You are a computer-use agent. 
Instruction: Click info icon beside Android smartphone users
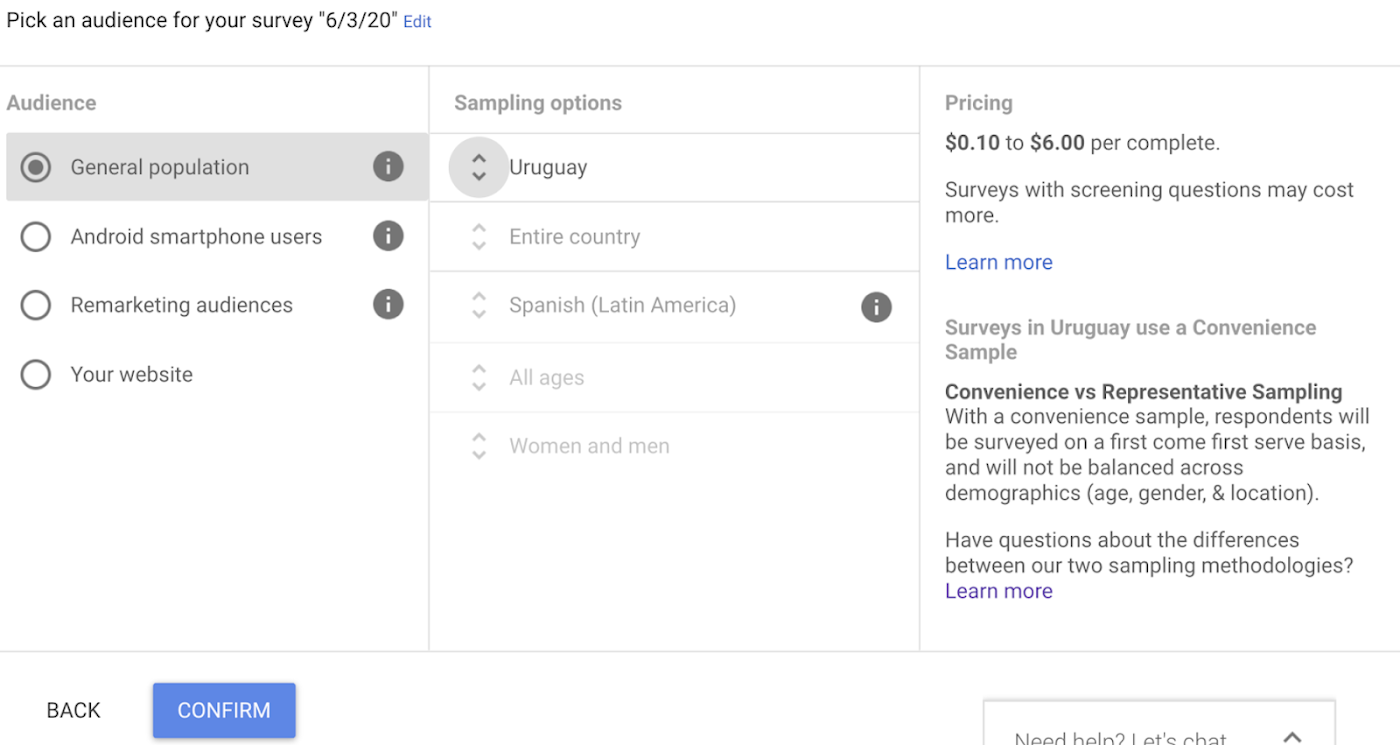coord(388,236)
